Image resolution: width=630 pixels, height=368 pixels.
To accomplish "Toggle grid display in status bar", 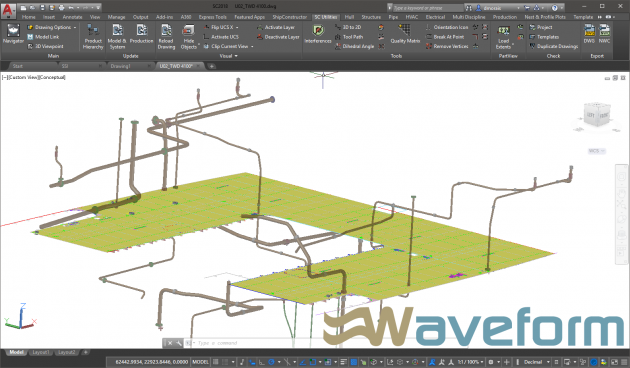I will 216,362.
